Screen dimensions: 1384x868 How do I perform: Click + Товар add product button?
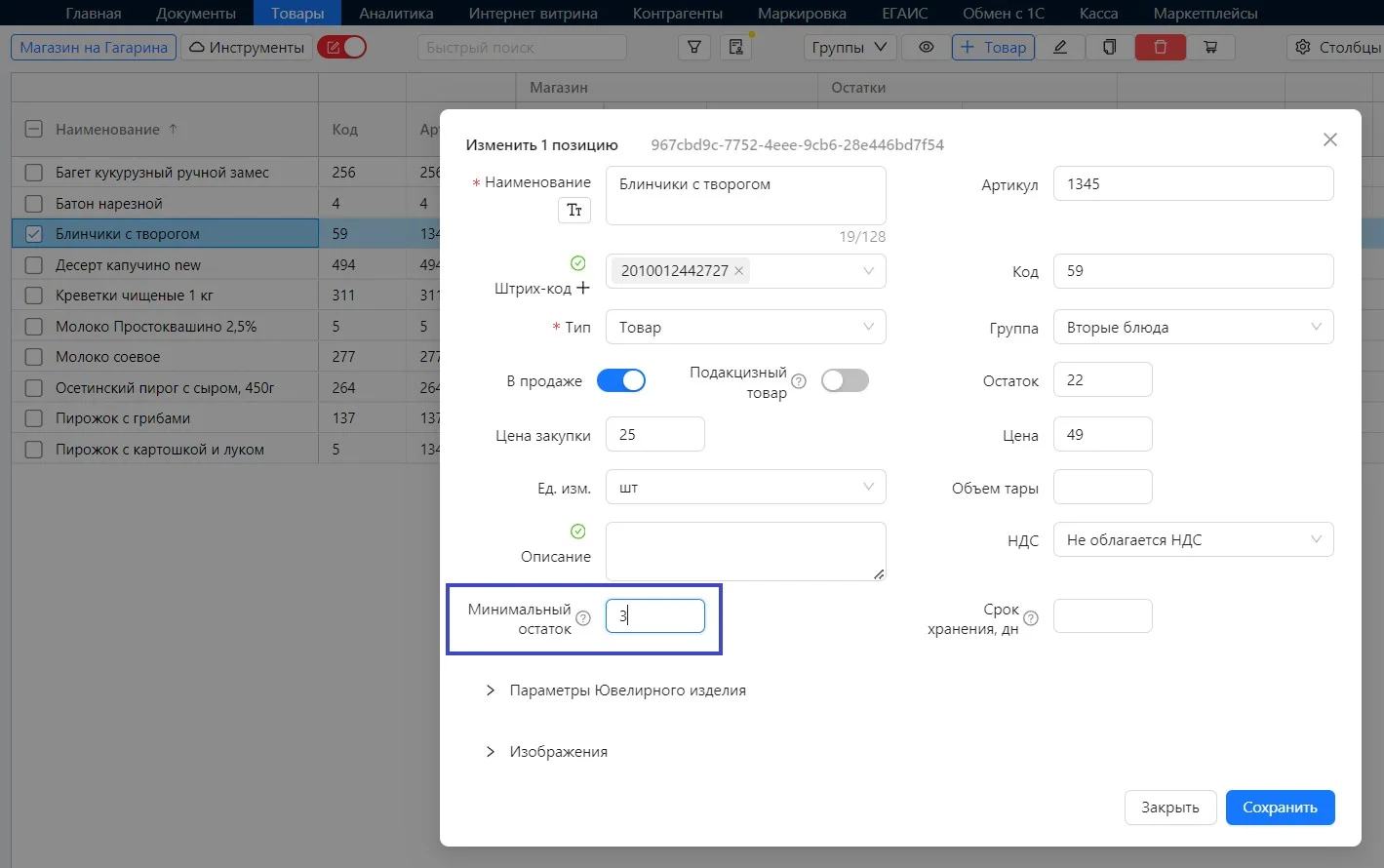[993, 47]
